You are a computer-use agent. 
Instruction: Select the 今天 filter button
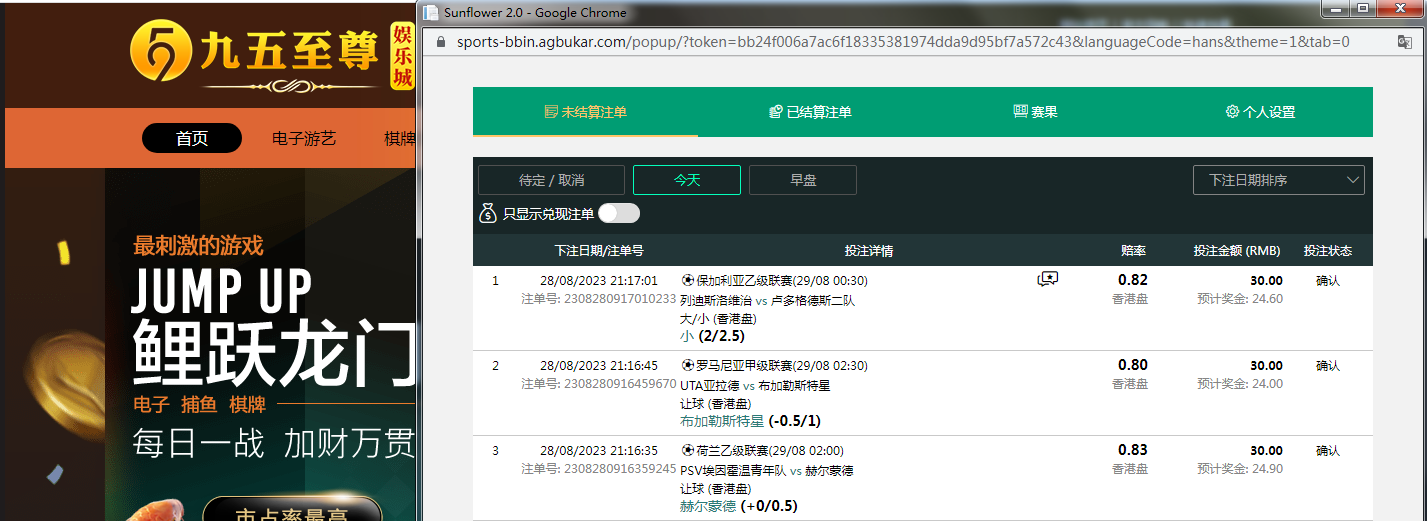tap(687, 180)
